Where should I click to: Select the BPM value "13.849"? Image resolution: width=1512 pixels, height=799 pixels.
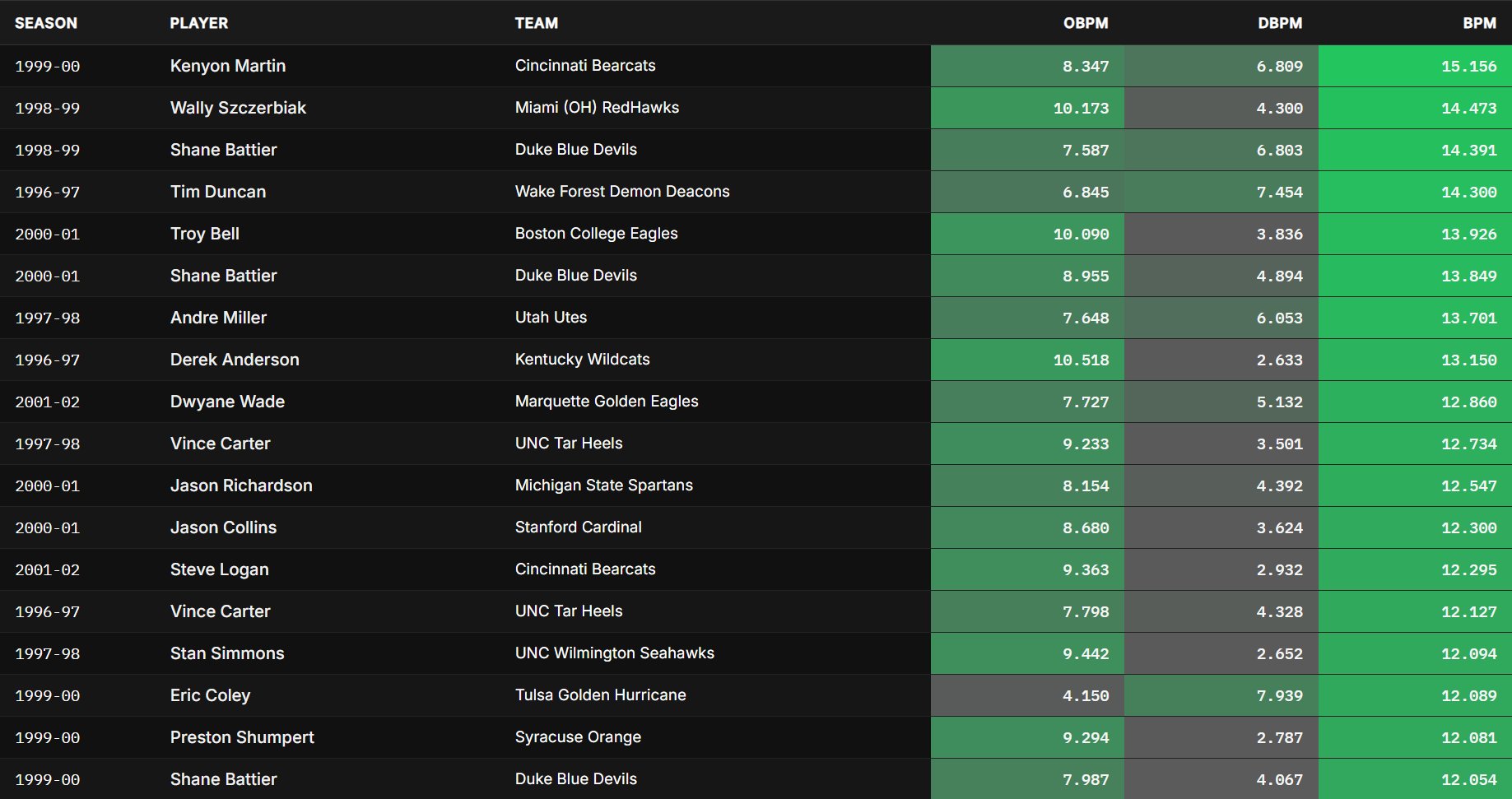tap(1469, 276)
